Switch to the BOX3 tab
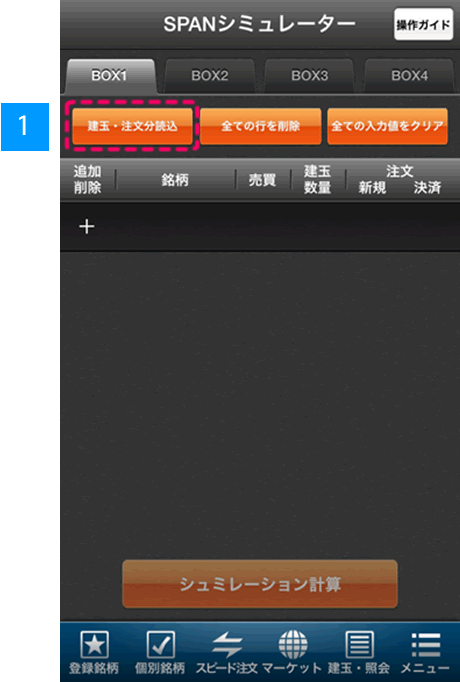This screenshot has height=682, width=460. (310, 76)
